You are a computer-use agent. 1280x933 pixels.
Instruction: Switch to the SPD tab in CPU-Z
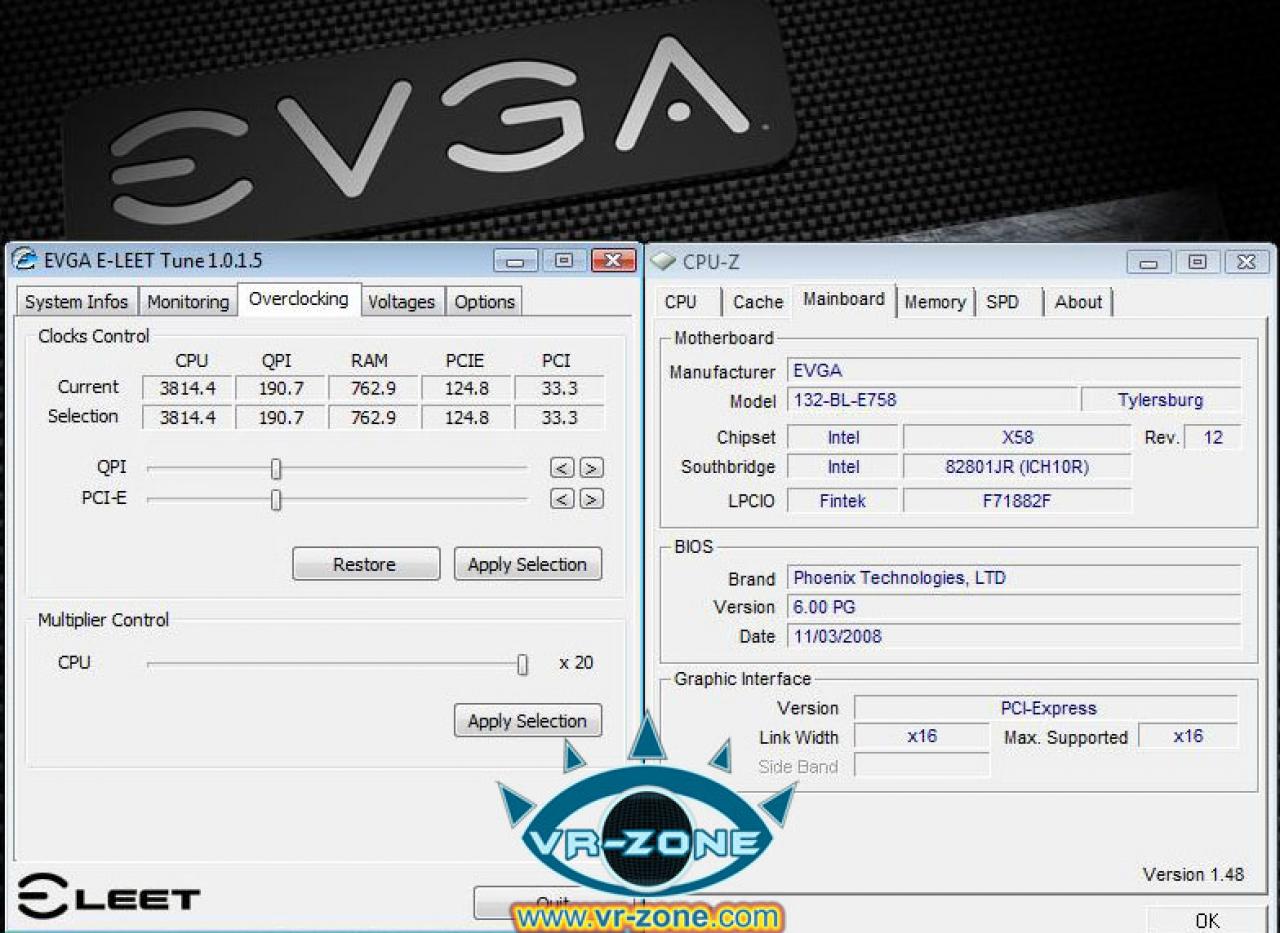click(1003, 301)
